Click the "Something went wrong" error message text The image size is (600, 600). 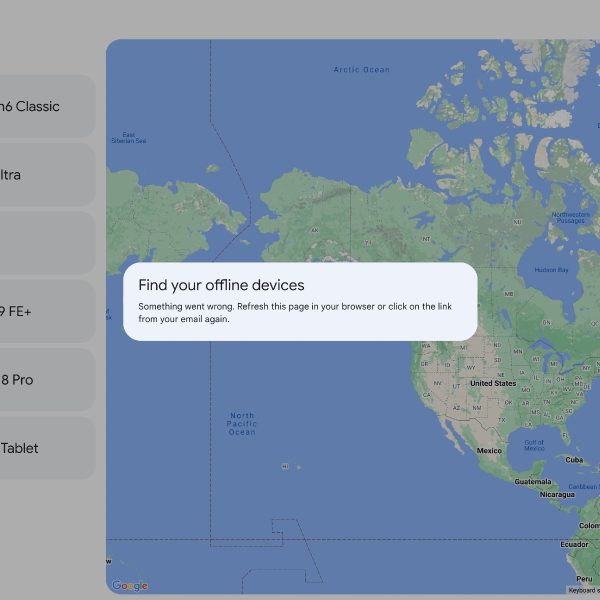[x=300, y=312]
